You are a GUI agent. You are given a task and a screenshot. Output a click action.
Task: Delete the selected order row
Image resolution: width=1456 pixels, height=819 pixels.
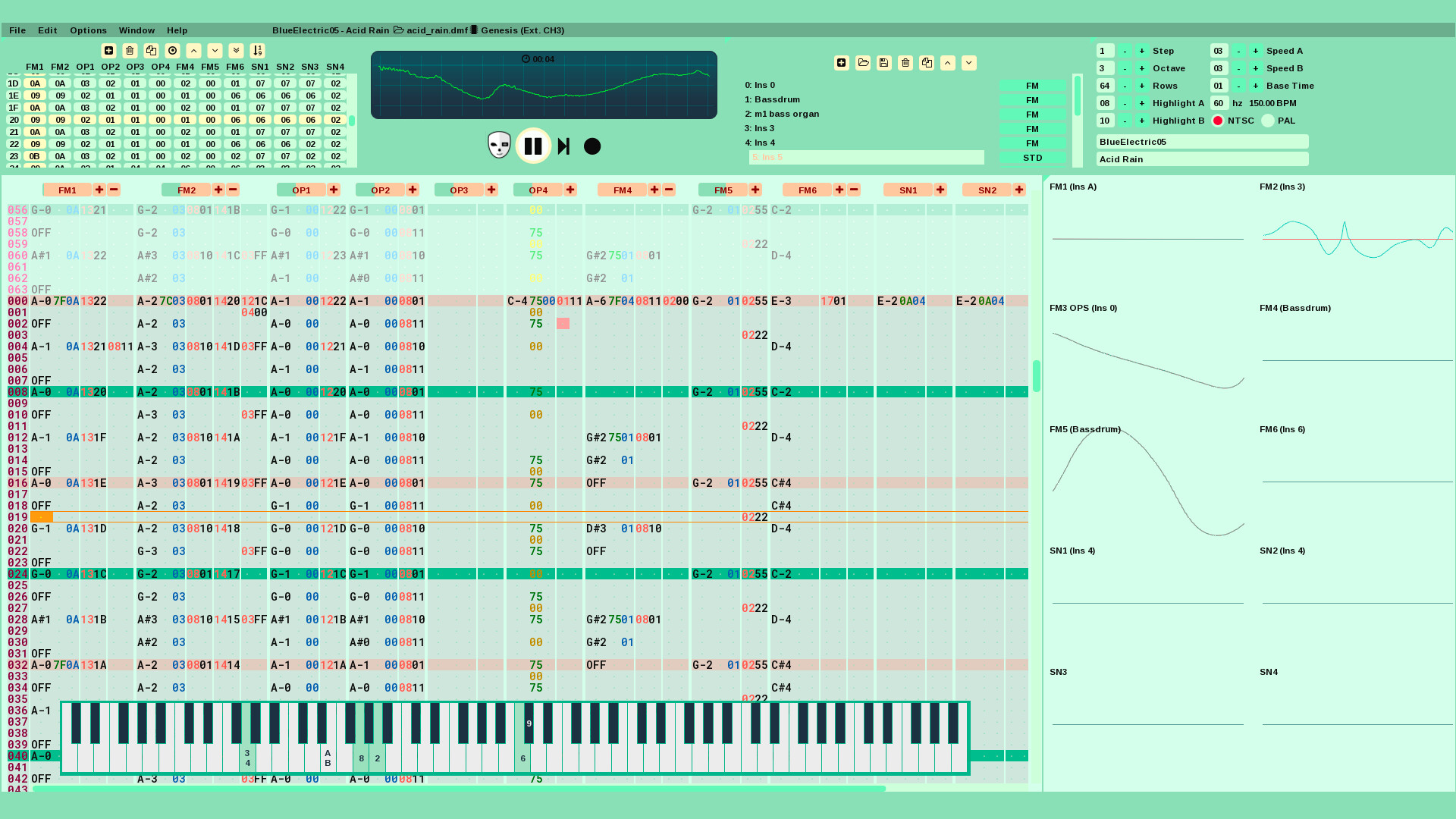pos(130,50)
